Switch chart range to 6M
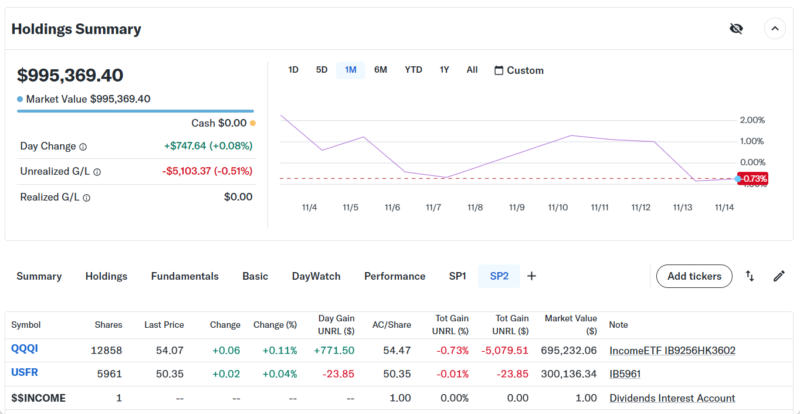This screenshot has width=800, height=414. click(380, 70)
